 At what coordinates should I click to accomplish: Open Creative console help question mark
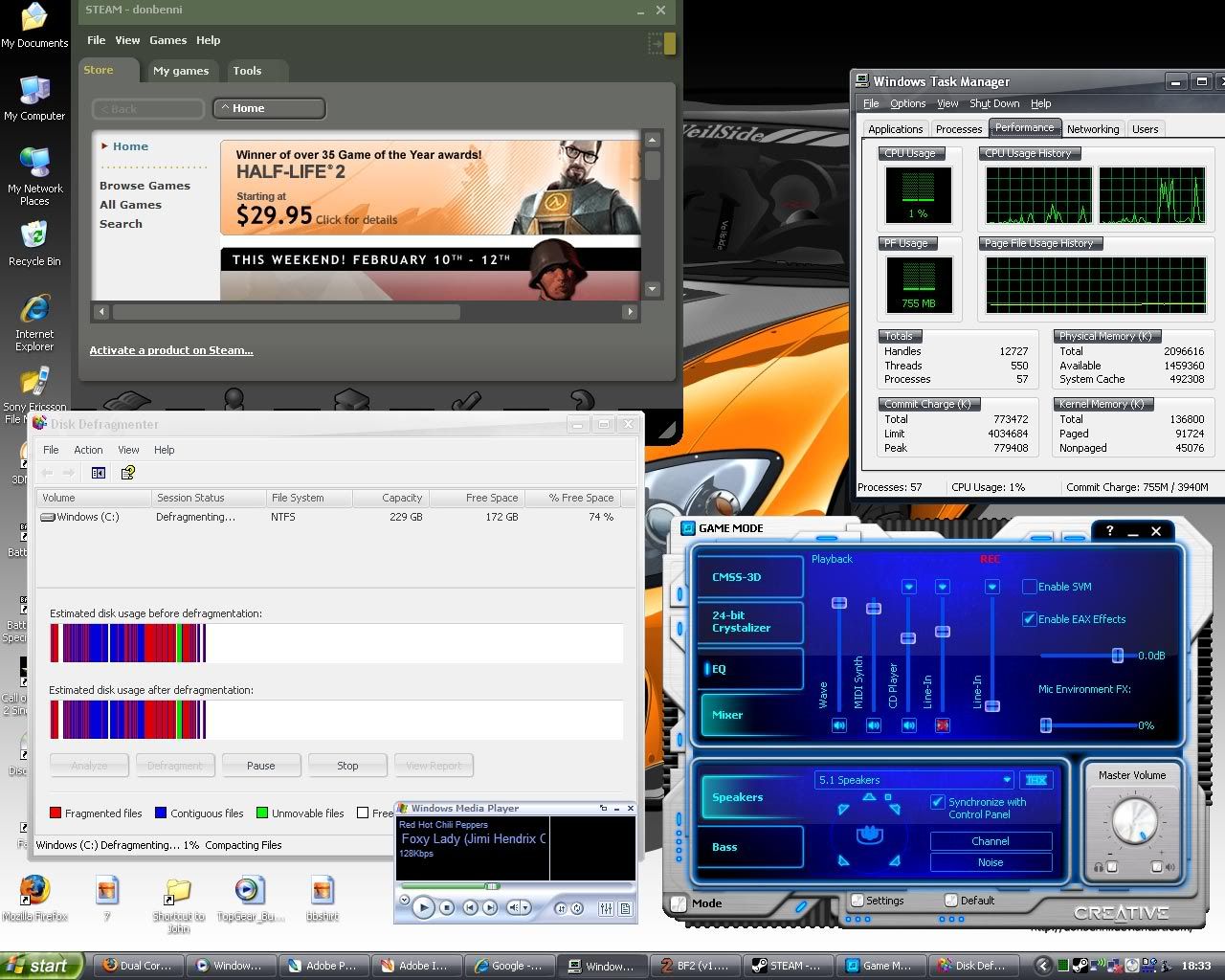click(1109, 530)
